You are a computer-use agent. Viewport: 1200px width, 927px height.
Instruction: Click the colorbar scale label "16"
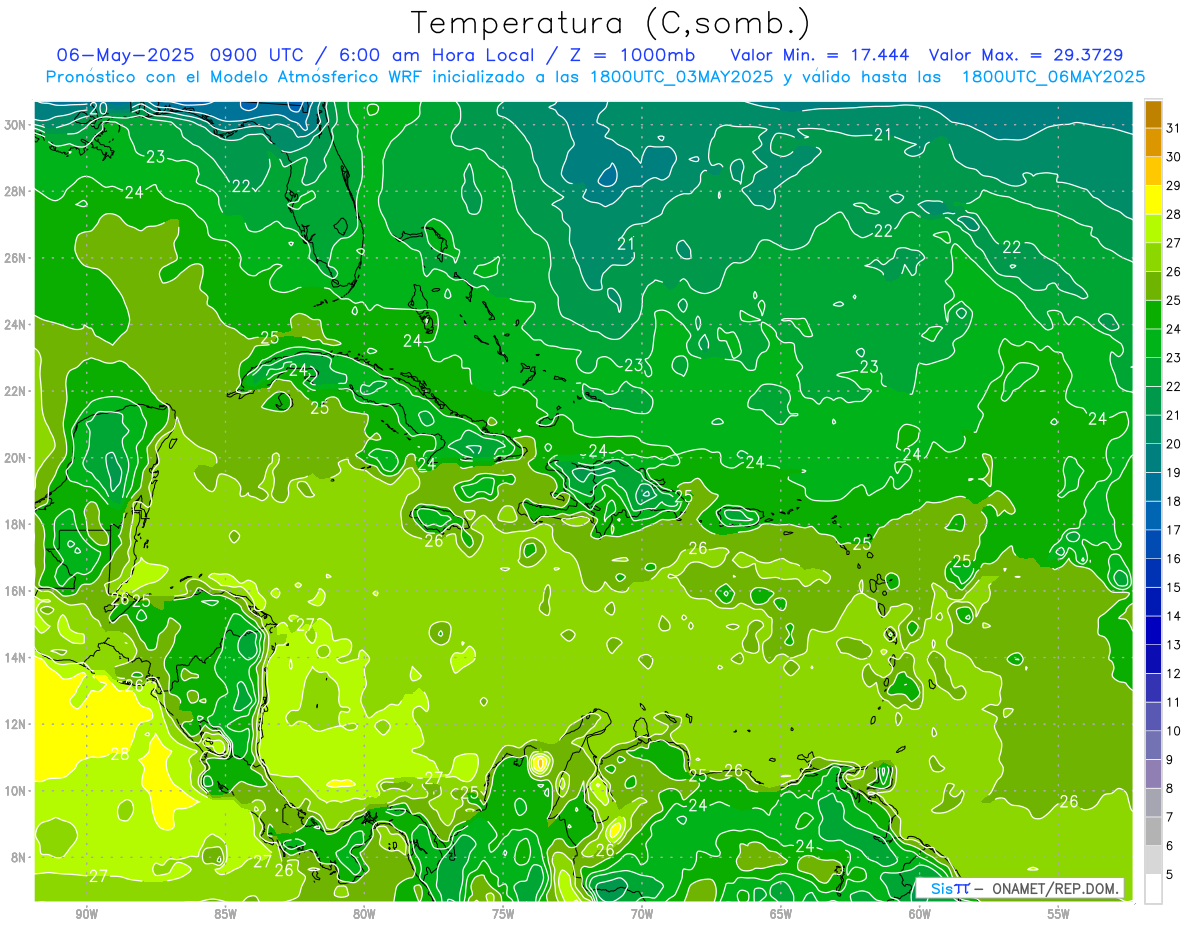(1174, 558)
